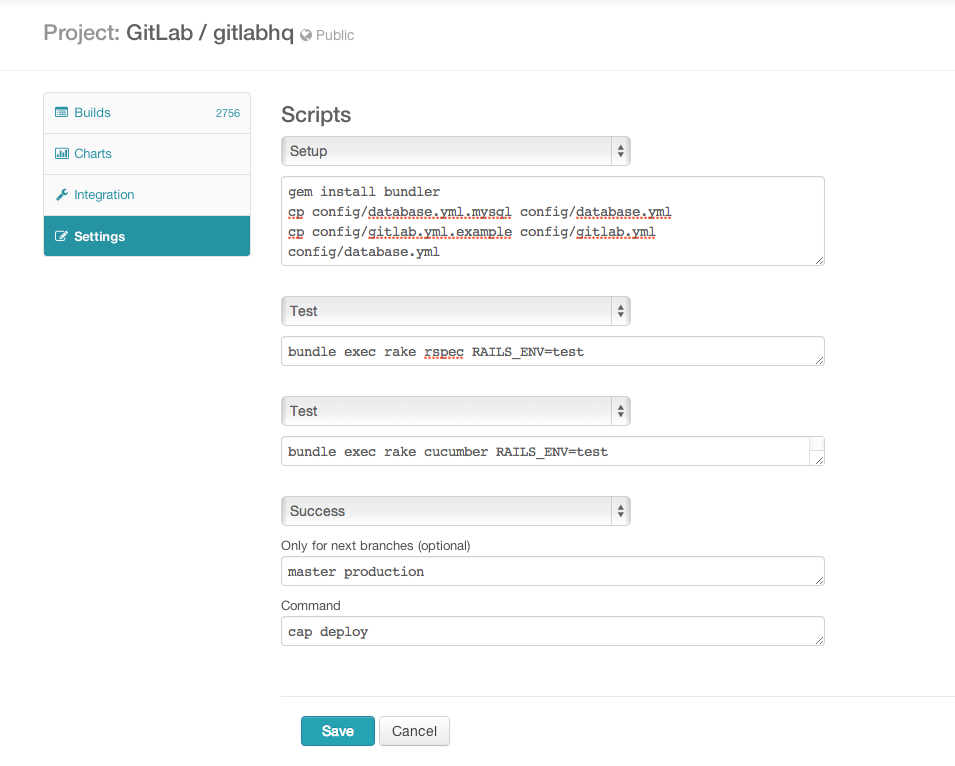Image resolution: width=955 pixels, height=766 pixels.
Task: Click into the rspec test command field
Action: [x=552, y=351]
